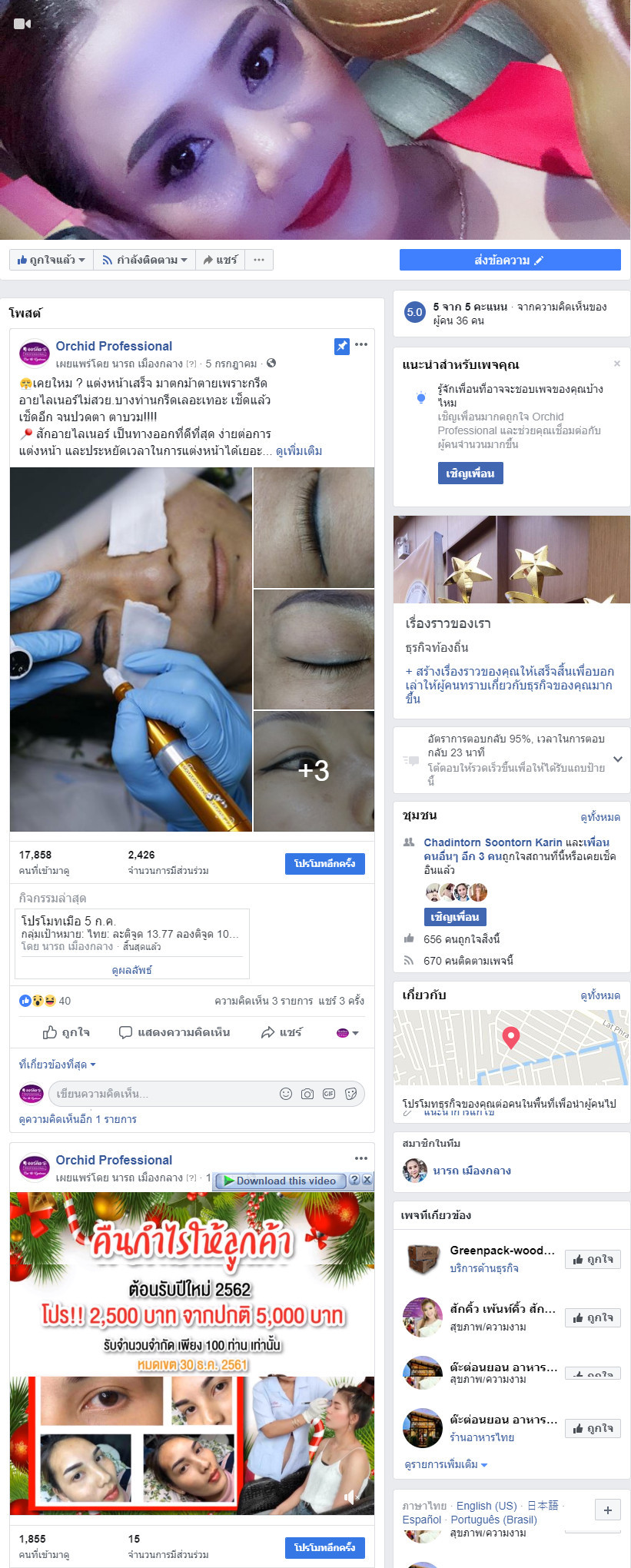Click the emoji icon in the comment box

click(286, 1094)
